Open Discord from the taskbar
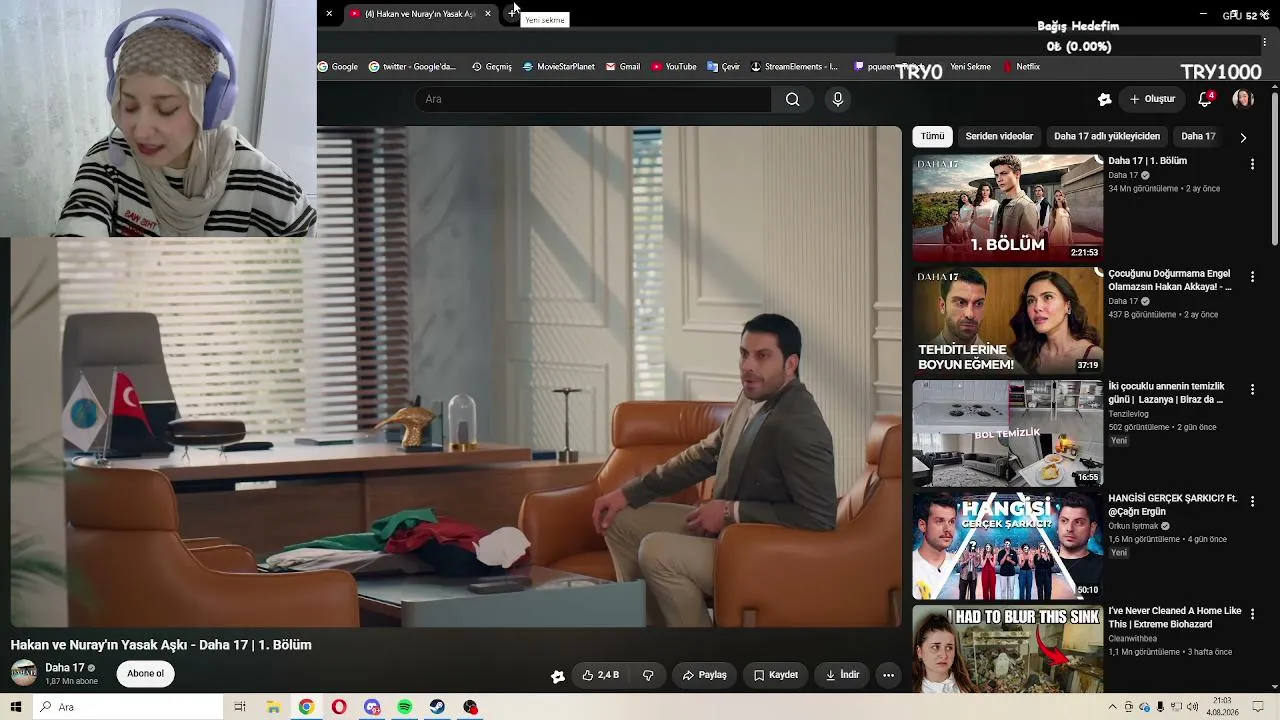 click(372, 707)
